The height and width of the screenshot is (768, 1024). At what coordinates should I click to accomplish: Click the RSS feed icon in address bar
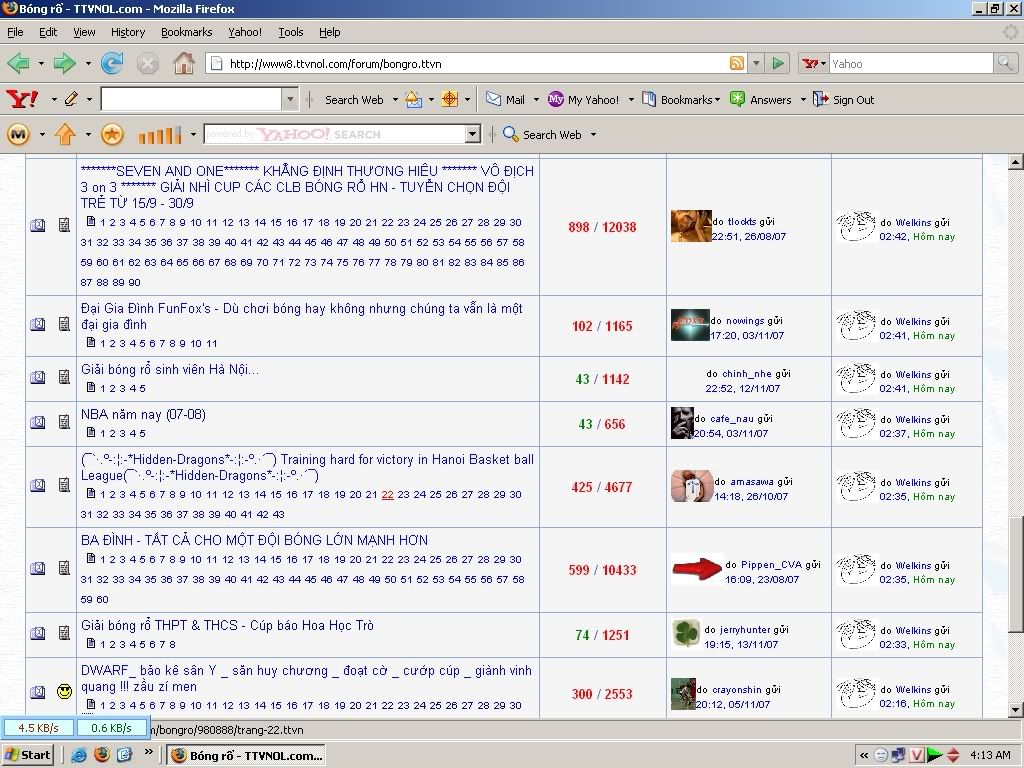point(737,63)
